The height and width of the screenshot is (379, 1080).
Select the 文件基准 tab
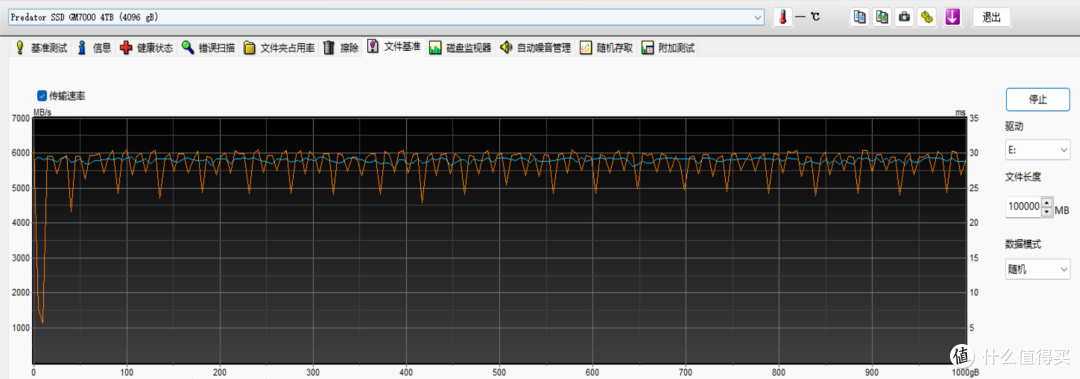(394, 47)
